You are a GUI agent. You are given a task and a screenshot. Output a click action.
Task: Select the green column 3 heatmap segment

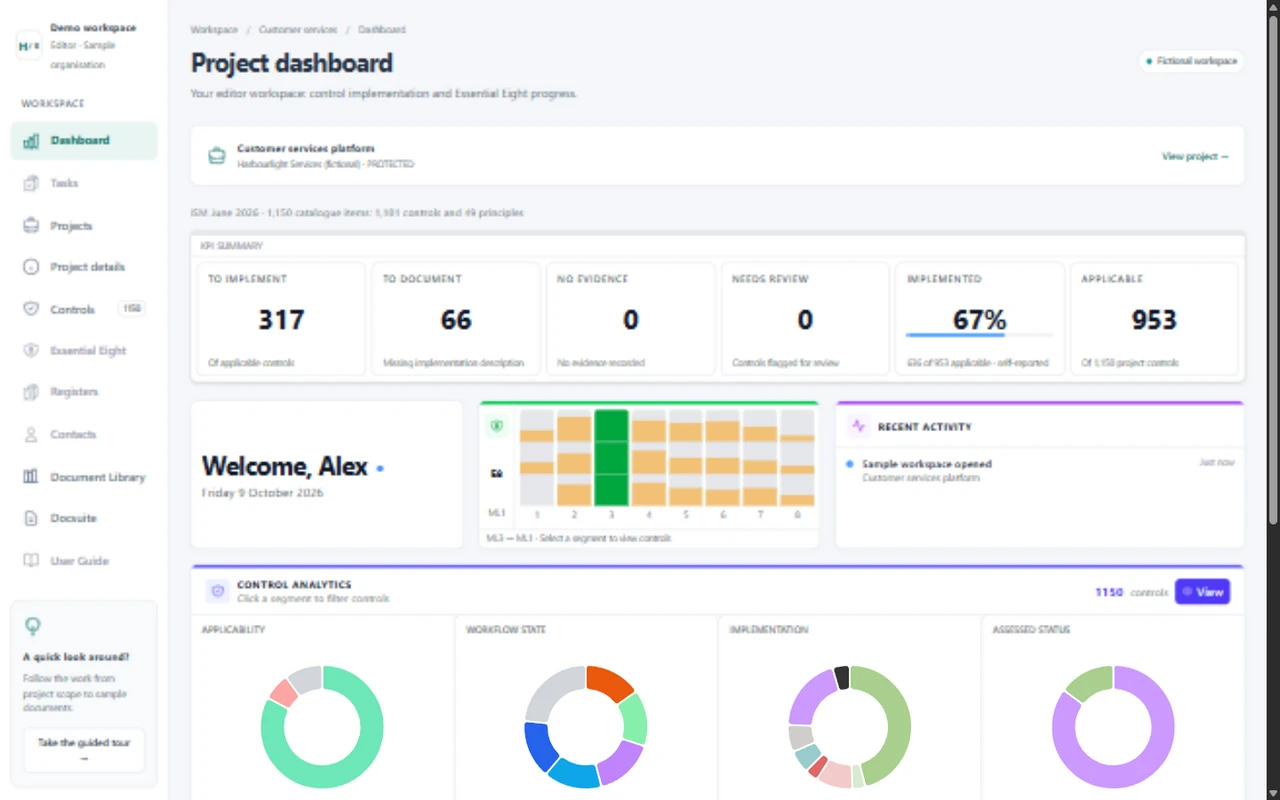coord(611,458)
